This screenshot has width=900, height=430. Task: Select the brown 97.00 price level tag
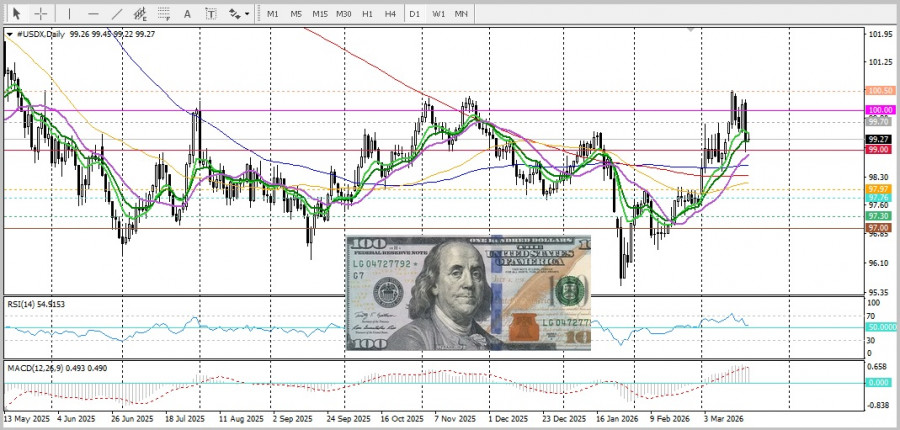[879, 228]
